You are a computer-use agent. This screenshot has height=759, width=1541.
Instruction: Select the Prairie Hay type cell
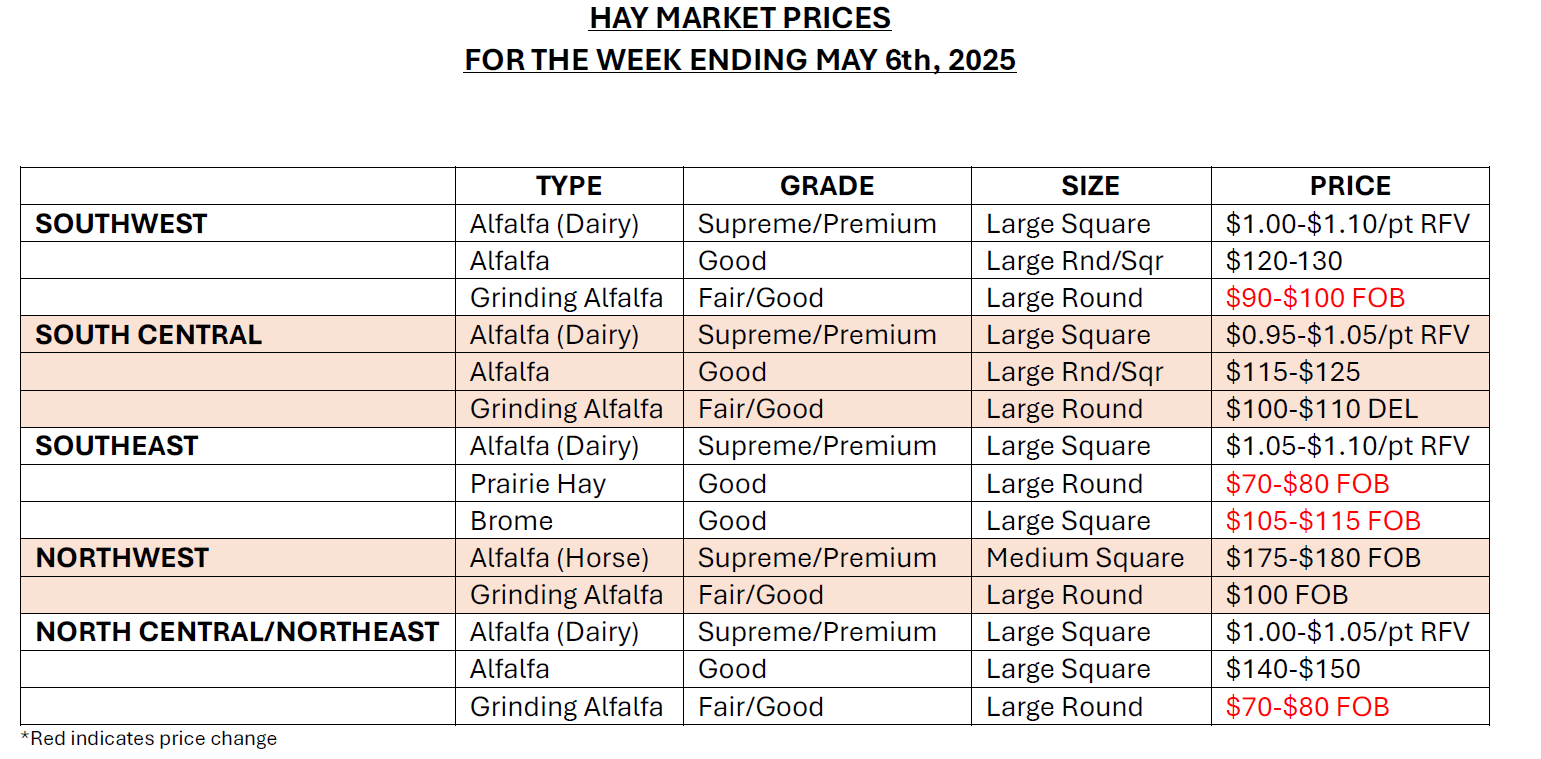[x=538, y=484]
